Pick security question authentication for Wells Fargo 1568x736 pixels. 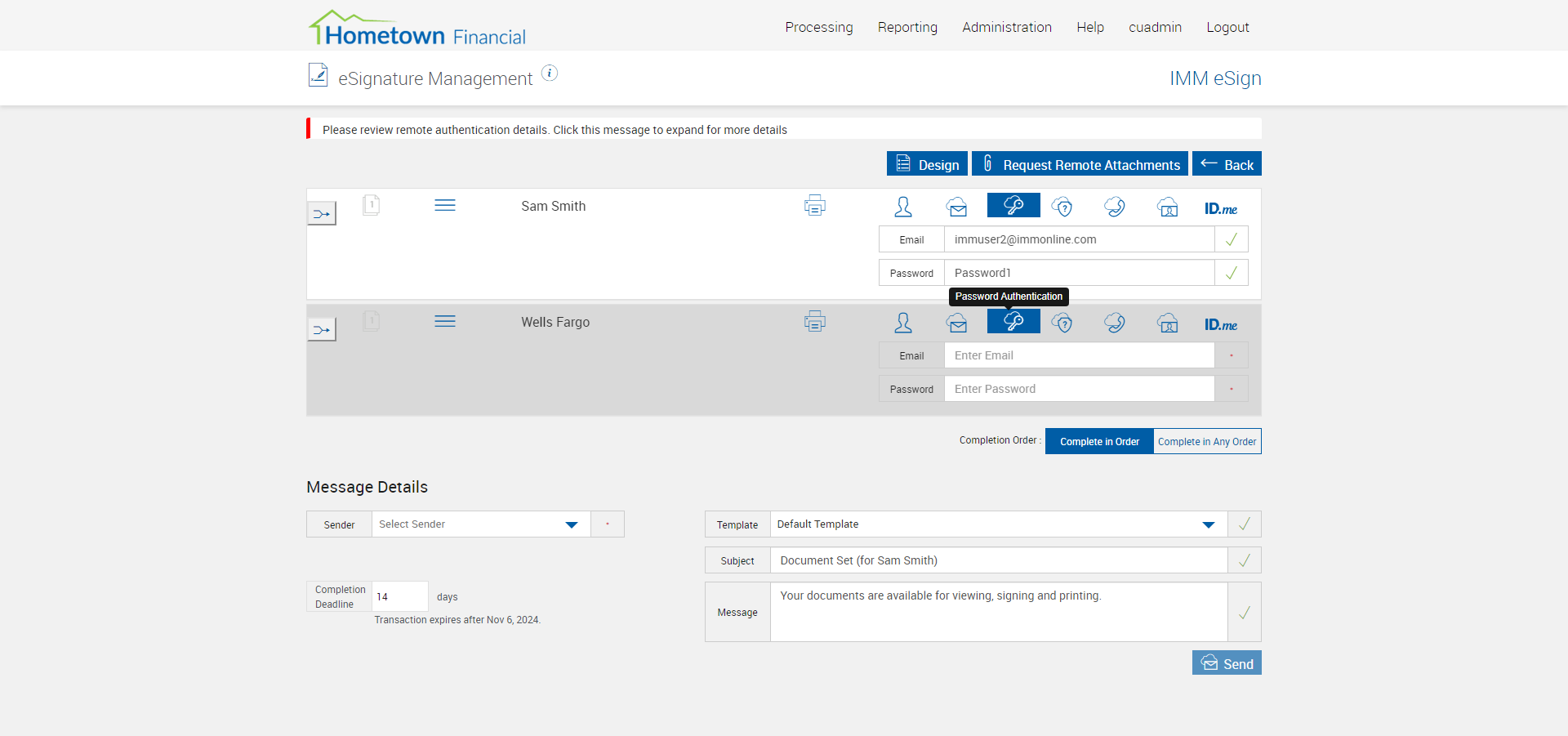1062,323
